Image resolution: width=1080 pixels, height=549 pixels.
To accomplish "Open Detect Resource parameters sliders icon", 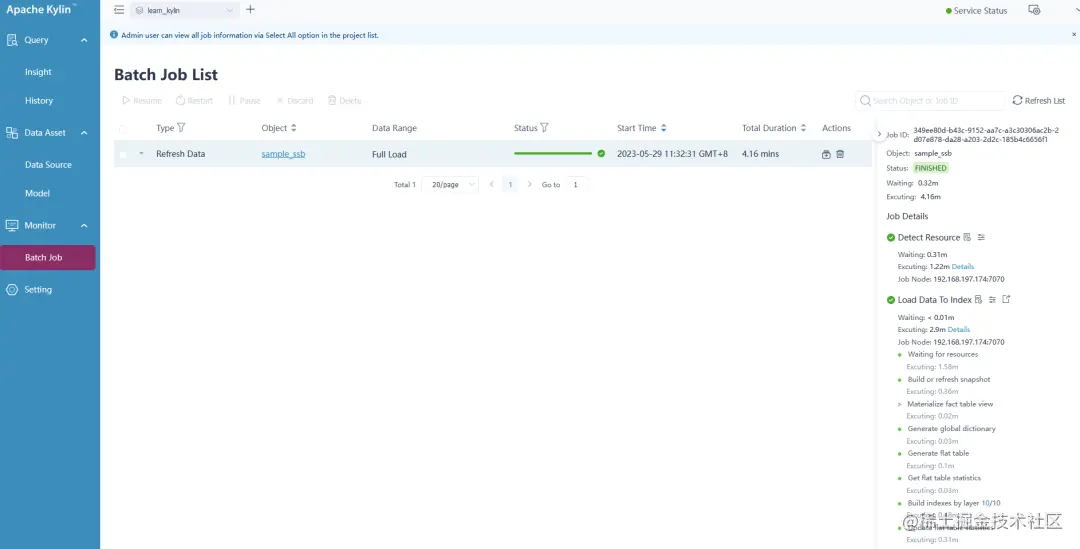I will [x=982, y=237].
